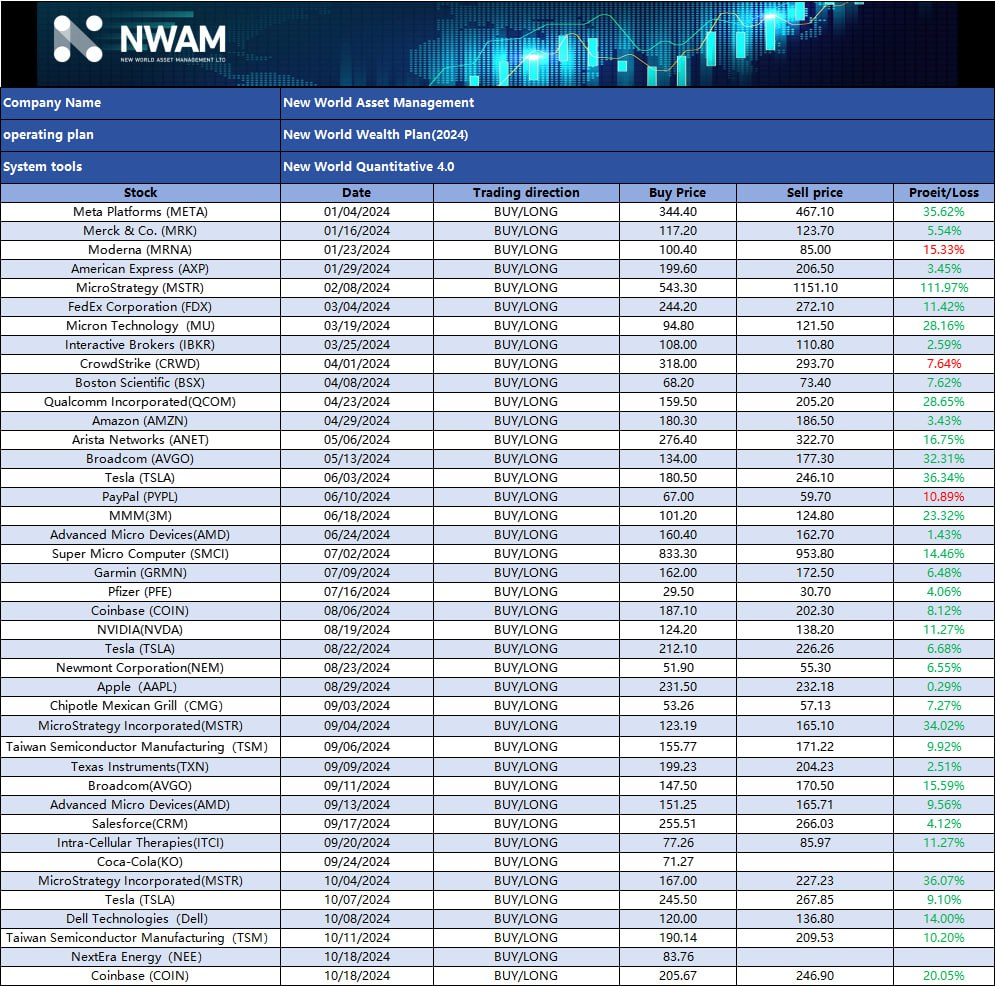Select the red 15.33% loss value
995x986 pixels.
coord(944,250)
